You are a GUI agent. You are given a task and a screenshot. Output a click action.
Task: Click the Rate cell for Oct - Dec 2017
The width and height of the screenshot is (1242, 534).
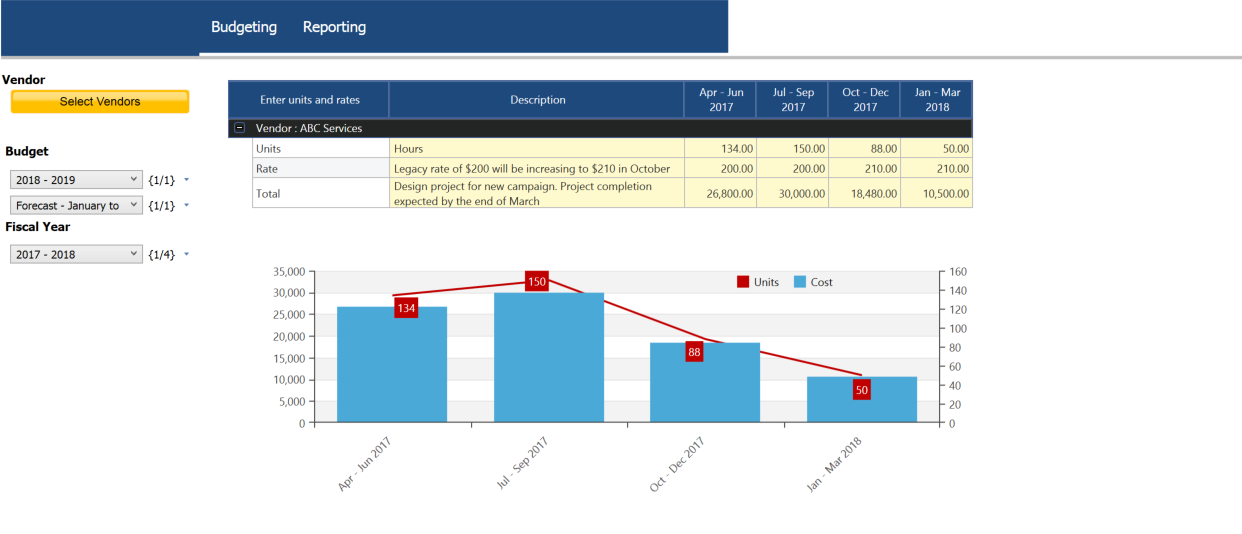pyautogui.click(x=864, y=169)
